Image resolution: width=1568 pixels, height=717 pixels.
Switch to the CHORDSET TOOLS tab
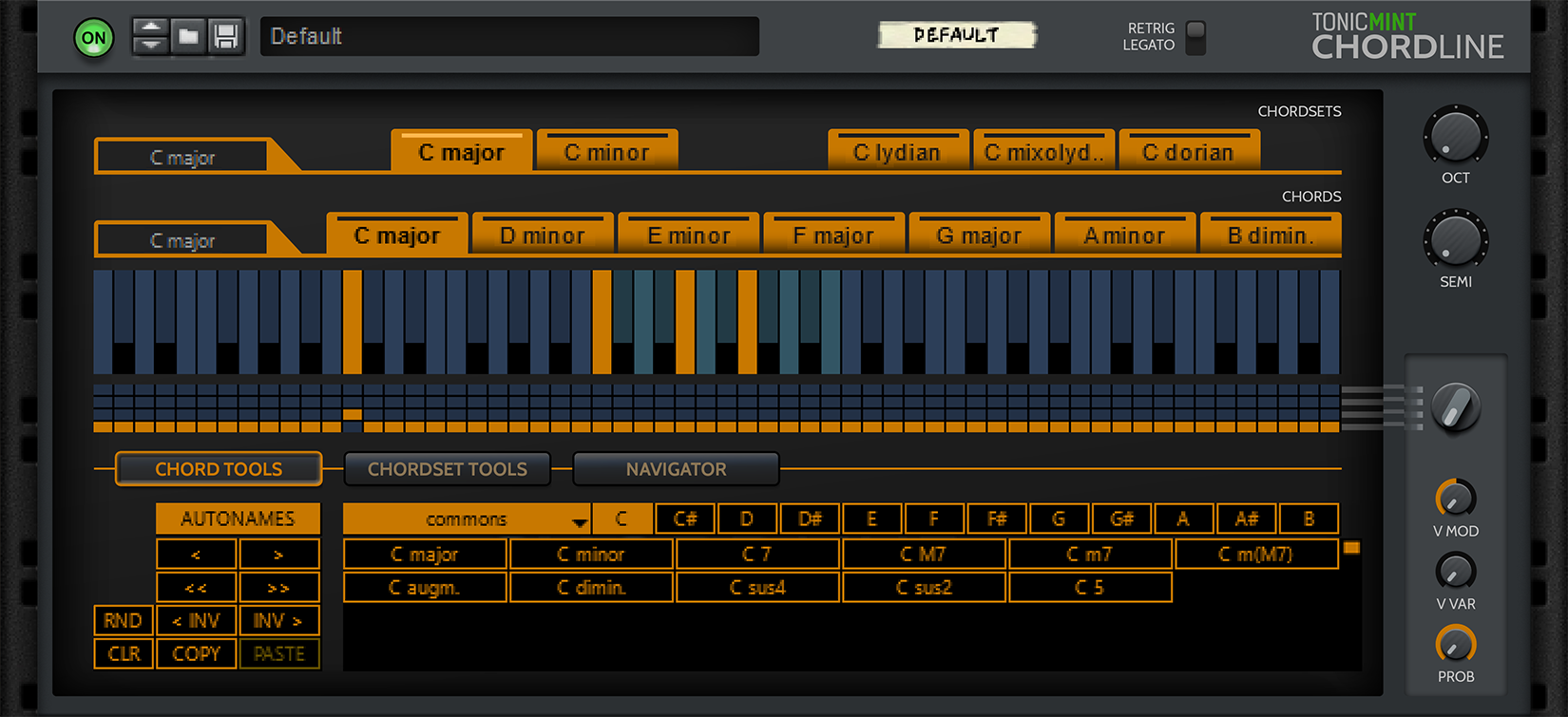(x=447, y=469)
